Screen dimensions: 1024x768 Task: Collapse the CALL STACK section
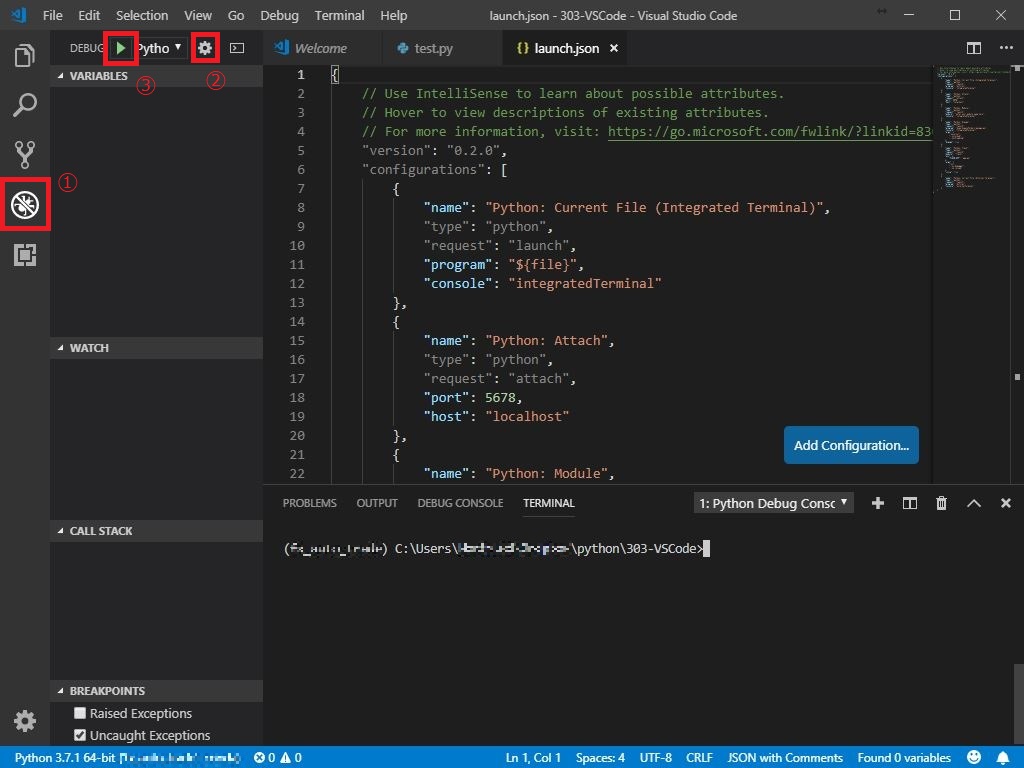coord(157,531)
